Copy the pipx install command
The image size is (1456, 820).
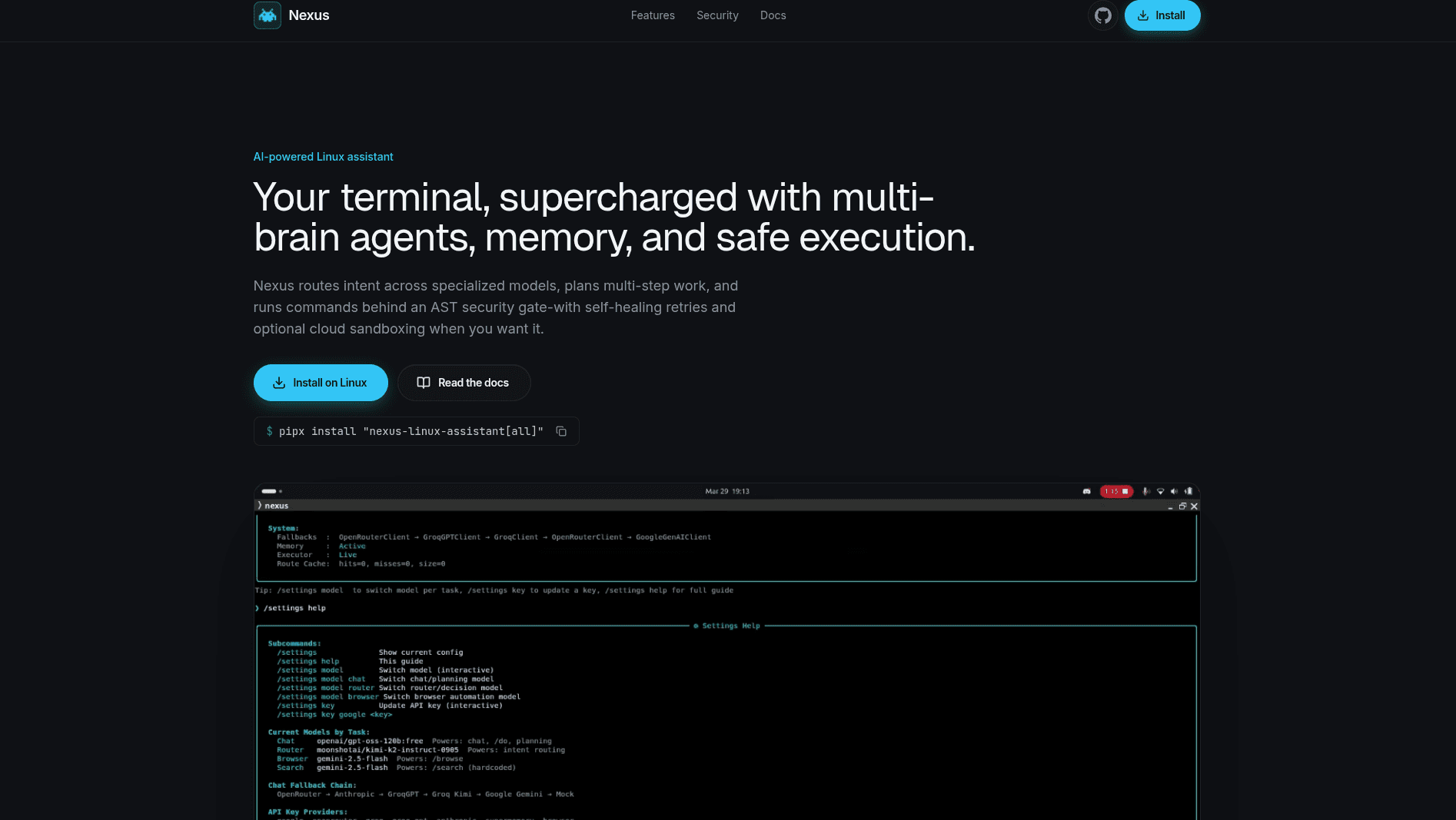[x=561, y=431]
